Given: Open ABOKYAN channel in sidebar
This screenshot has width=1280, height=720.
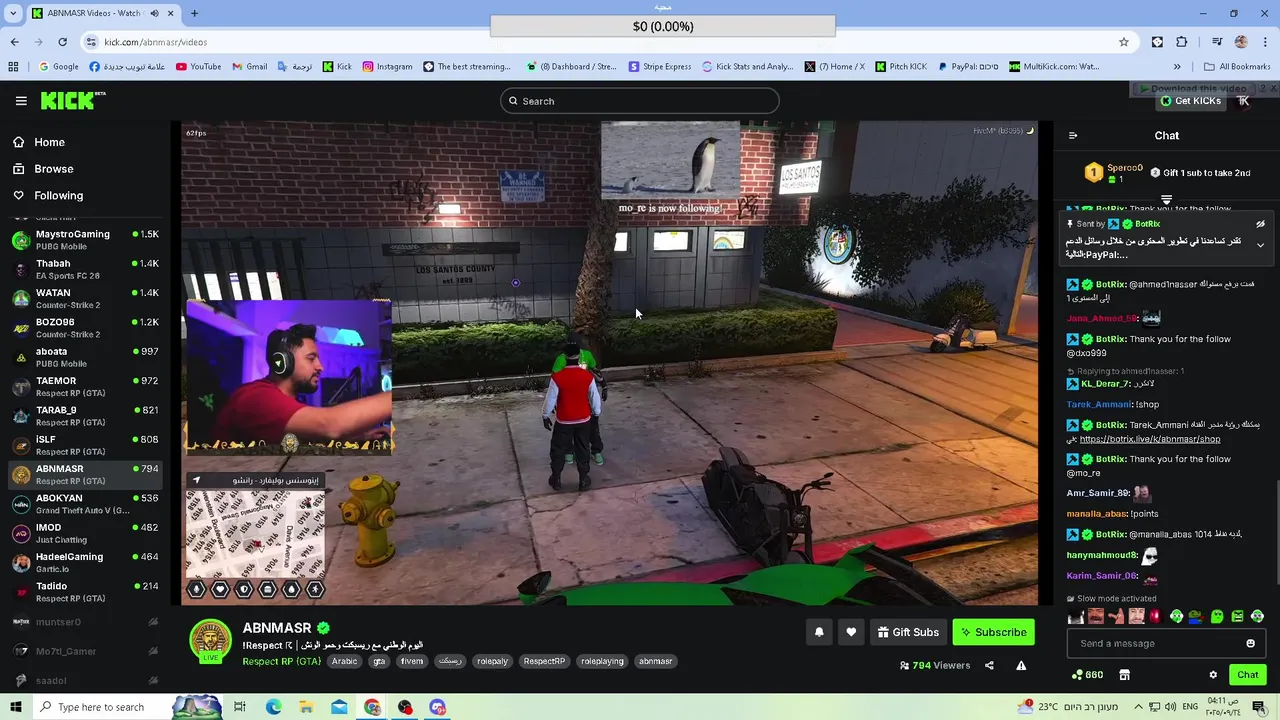Looking at the screenshot, I should coord(85,504).
